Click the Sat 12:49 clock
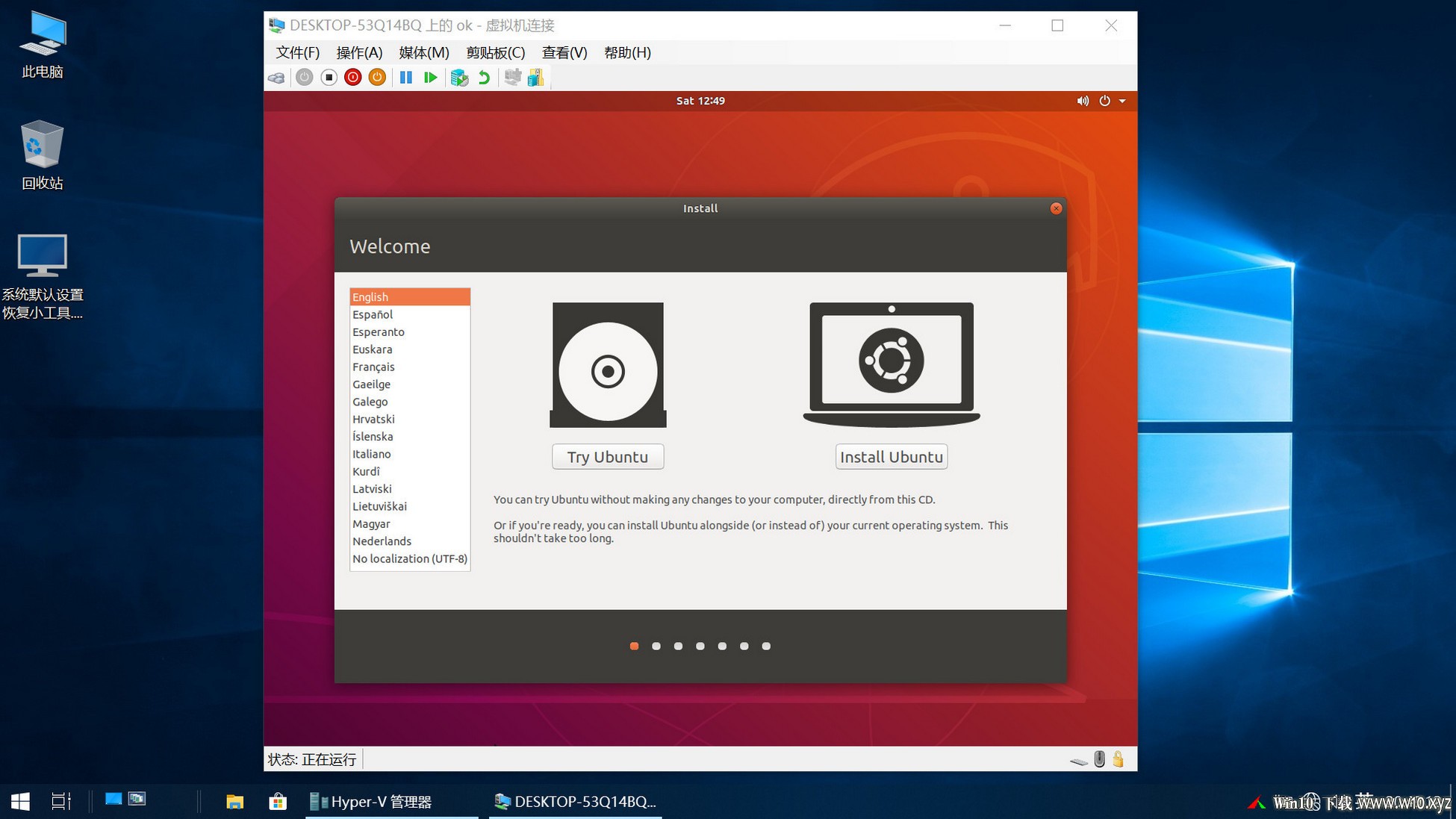 tap(700, 101)
